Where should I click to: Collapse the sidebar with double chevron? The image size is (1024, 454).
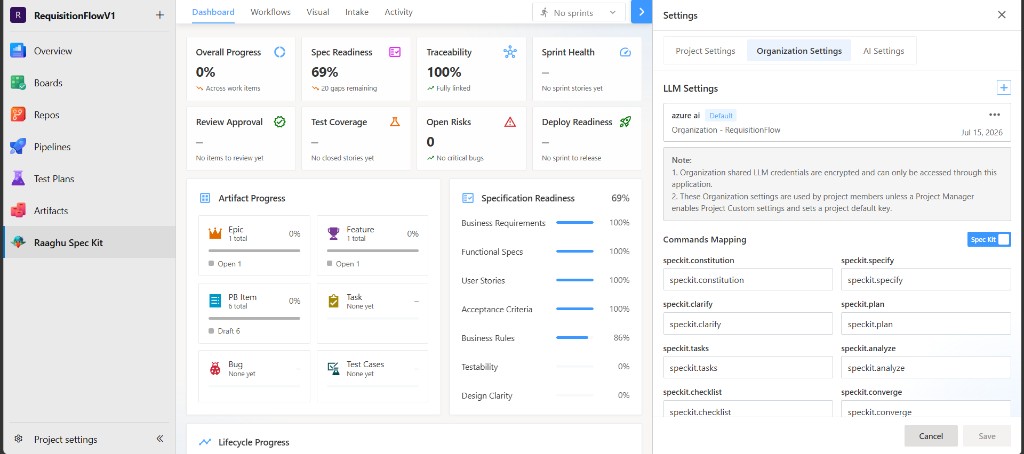coord(159,439)
